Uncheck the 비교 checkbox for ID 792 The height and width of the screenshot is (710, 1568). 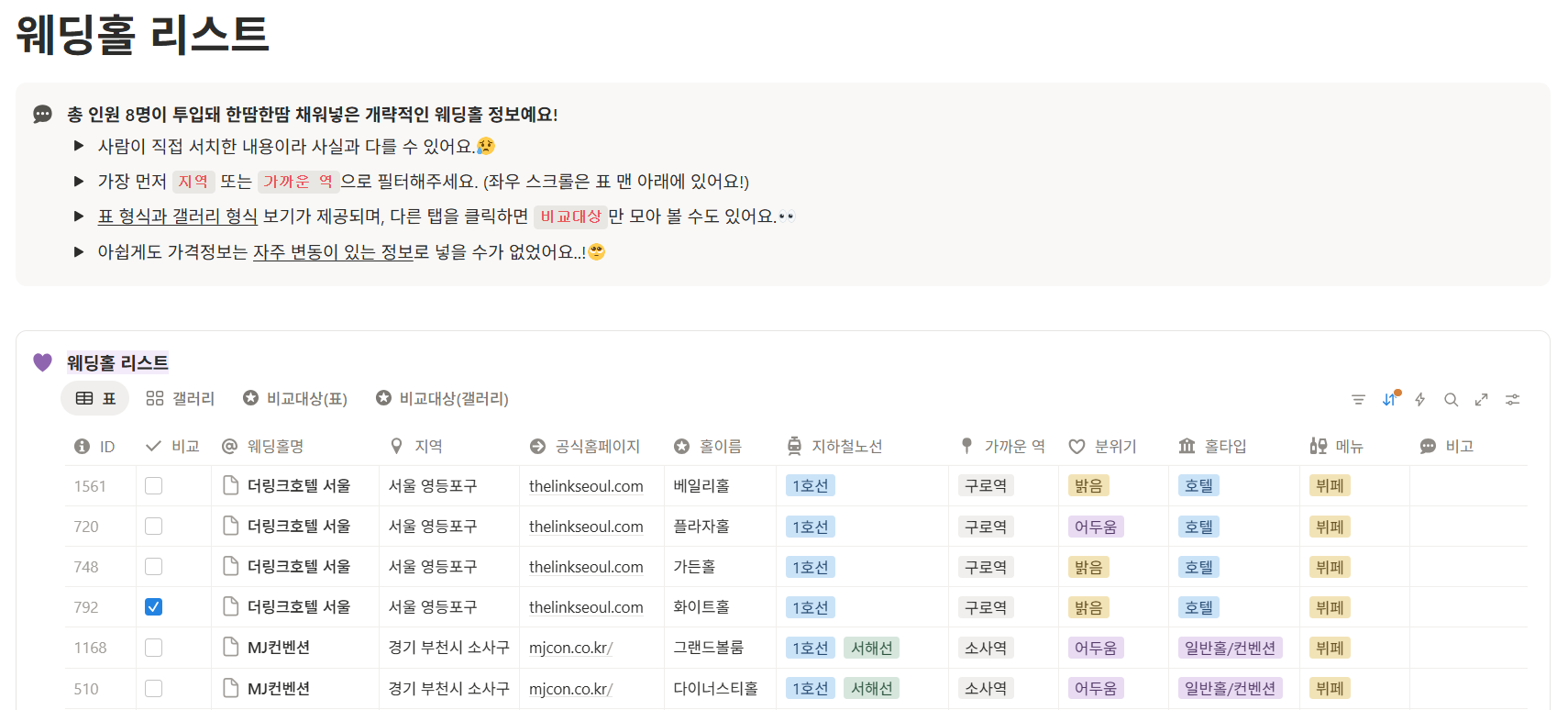[154, 606]
